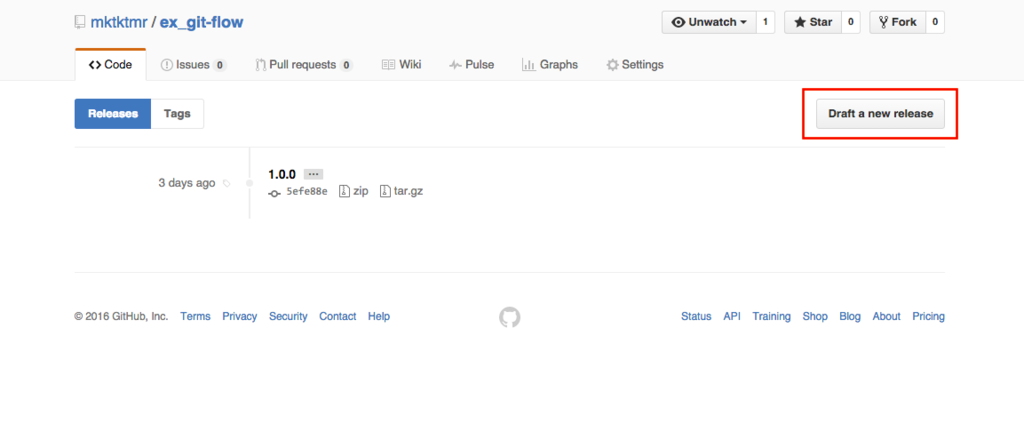Open the Blog footer link

(x=850, y=316)
